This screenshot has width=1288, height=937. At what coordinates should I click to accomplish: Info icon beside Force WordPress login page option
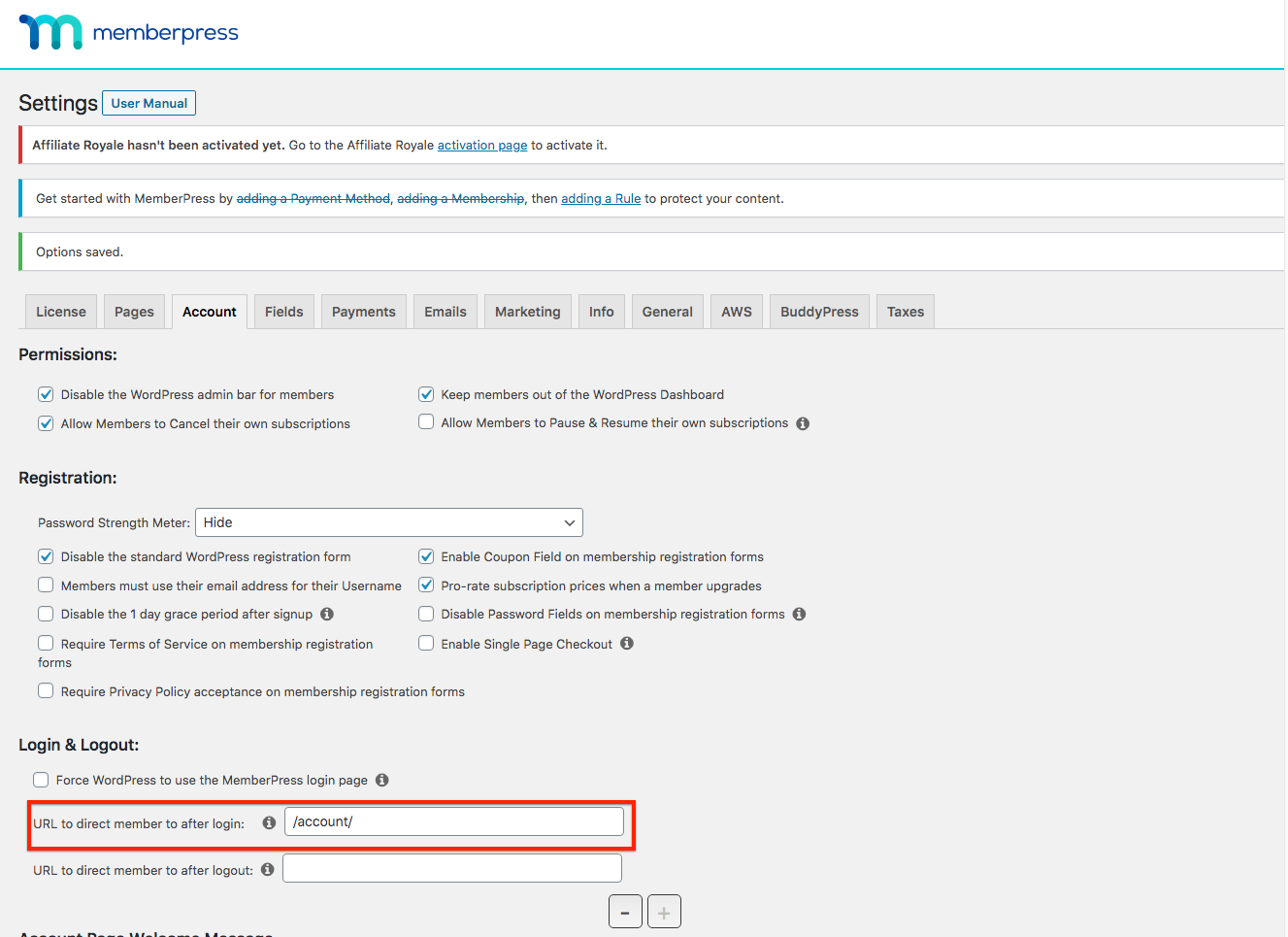(382, 780)
